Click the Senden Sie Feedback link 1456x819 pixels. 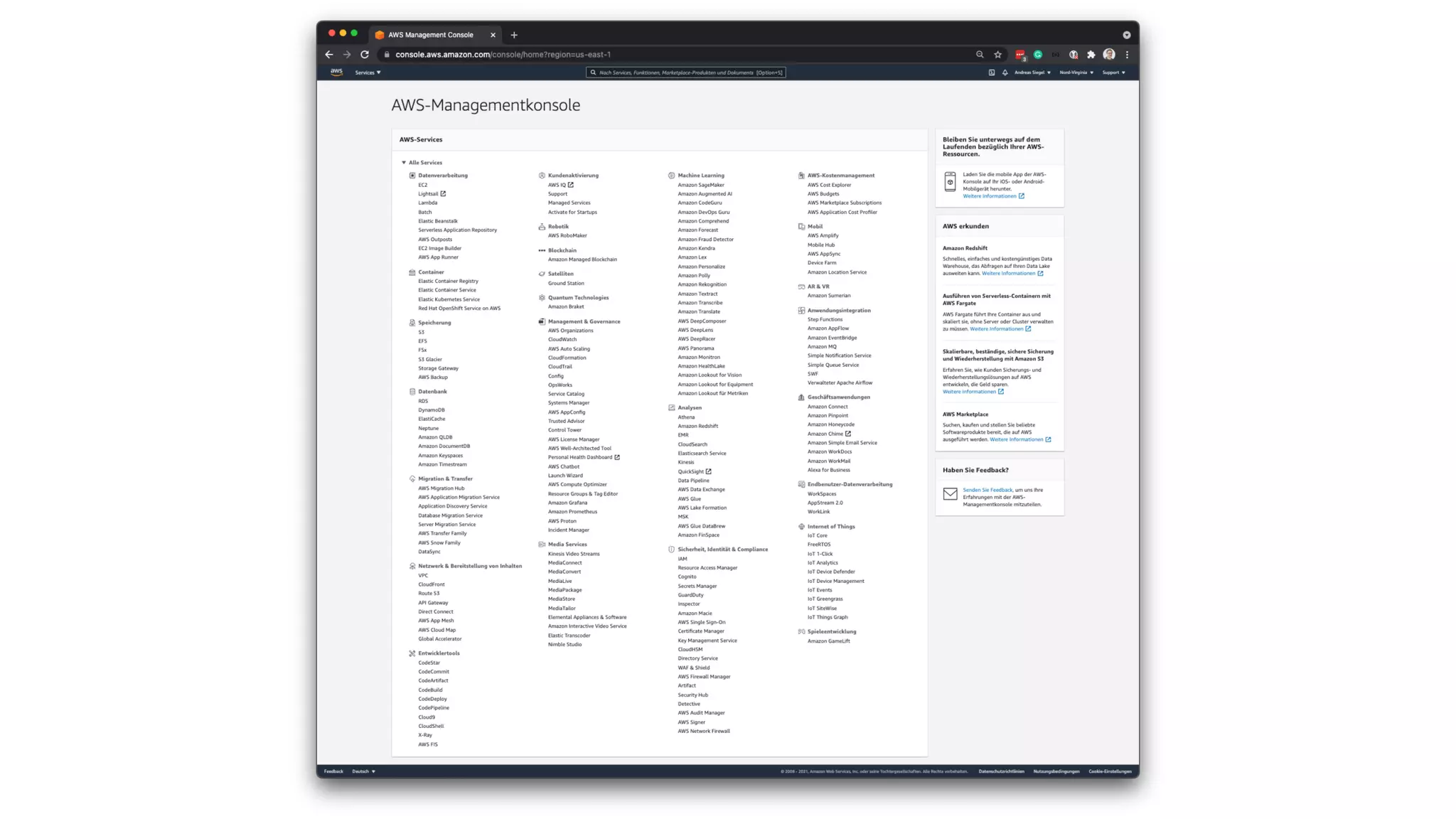[987, 490]
